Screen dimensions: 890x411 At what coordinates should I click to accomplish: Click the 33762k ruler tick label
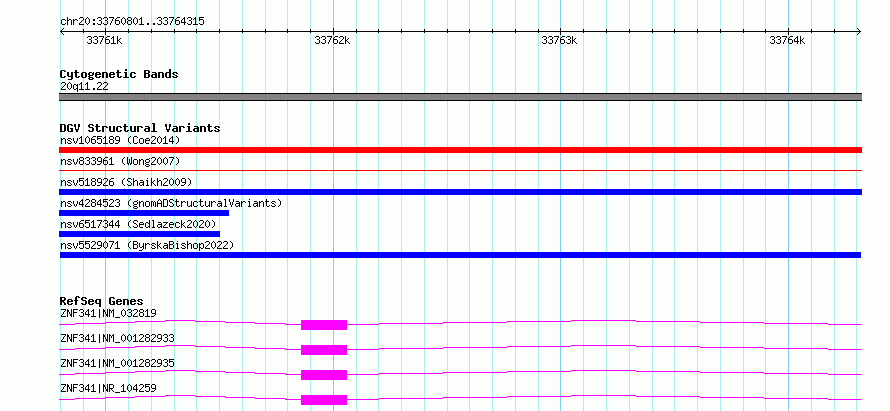(332, 41)
